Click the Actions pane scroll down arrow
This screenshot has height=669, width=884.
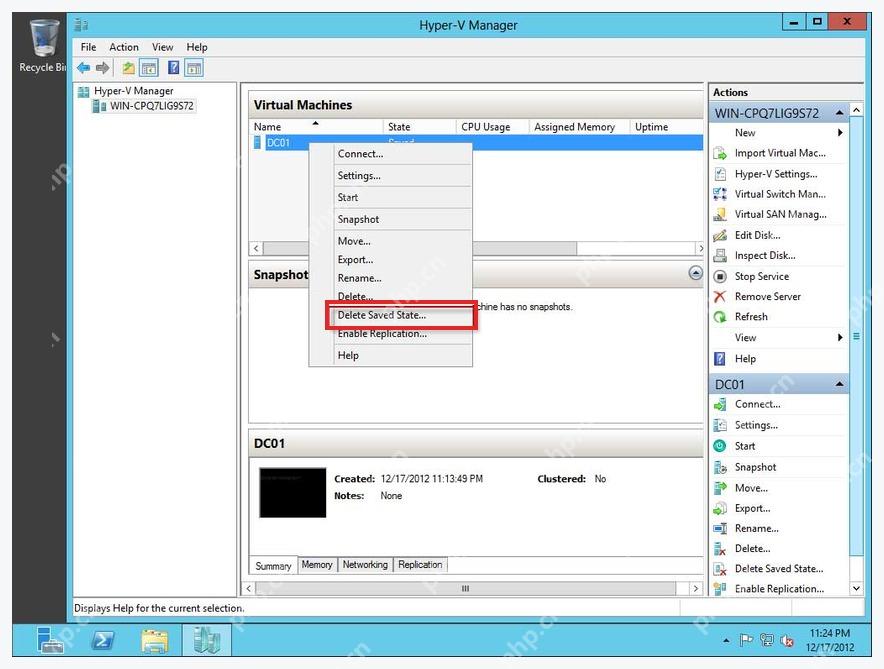point(856,588)
